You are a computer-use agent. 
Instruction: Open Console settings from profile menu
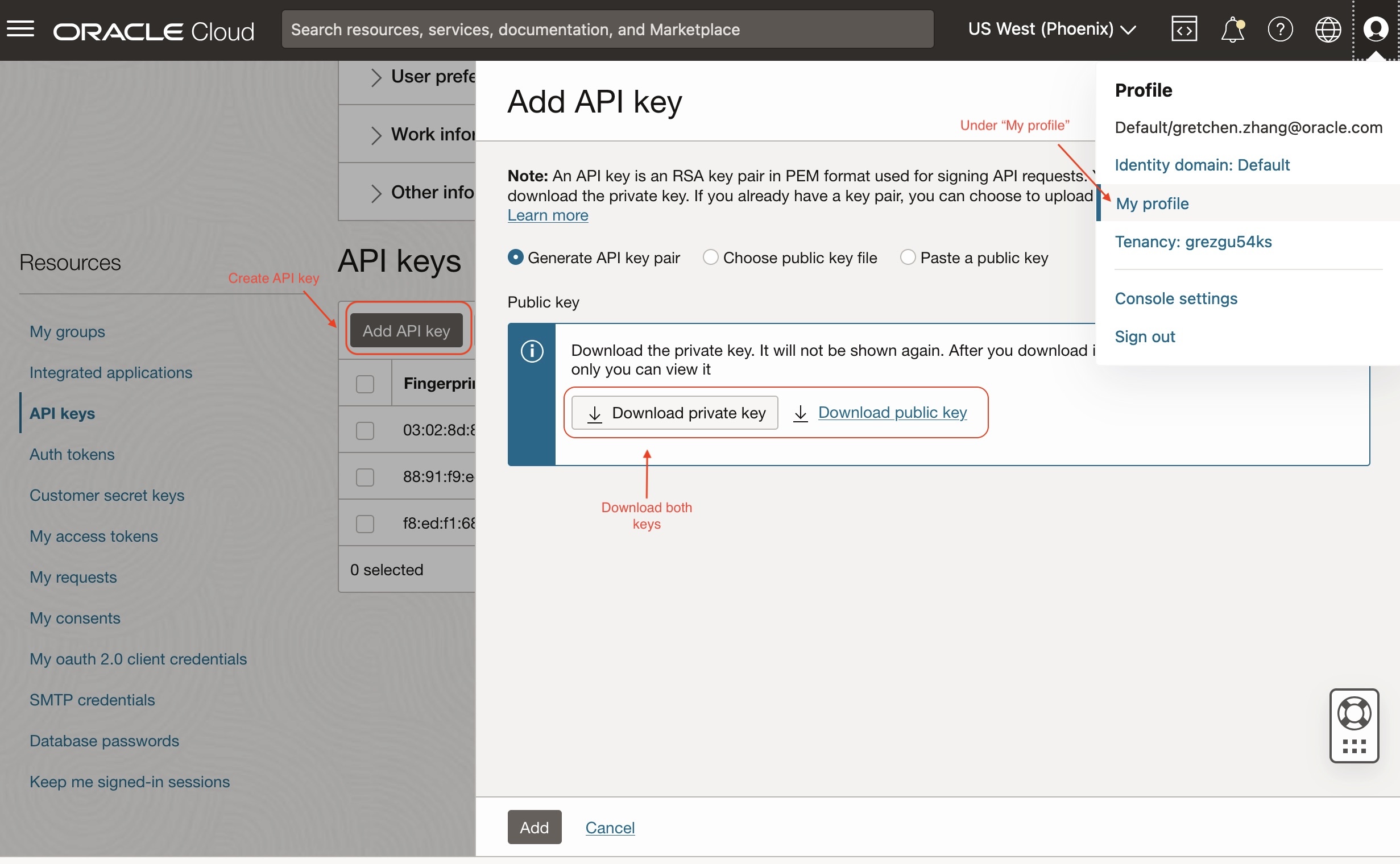point(1176,298)
